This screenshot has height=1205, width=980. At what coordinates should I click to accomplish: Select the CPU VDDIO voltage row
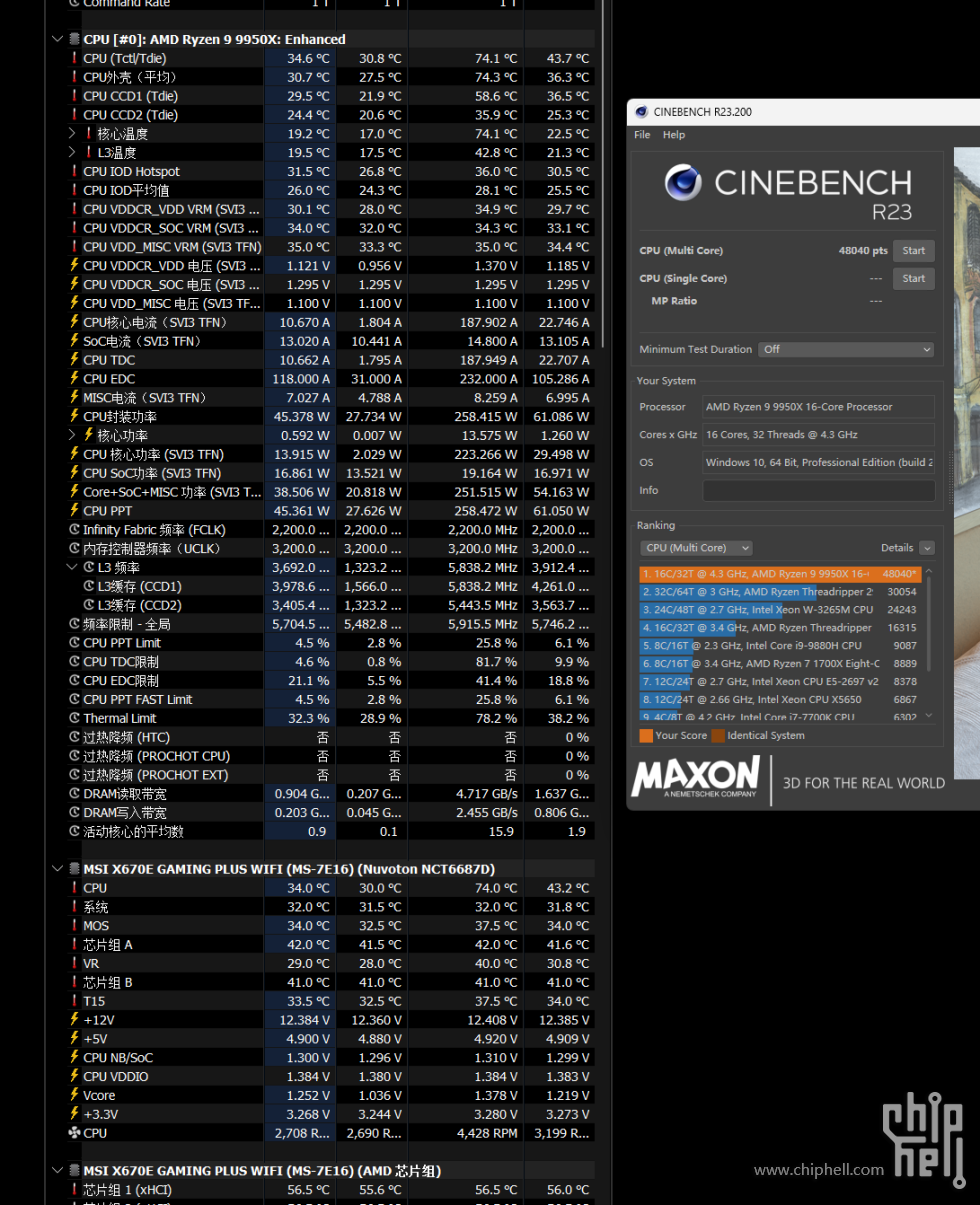(330, 1077)
